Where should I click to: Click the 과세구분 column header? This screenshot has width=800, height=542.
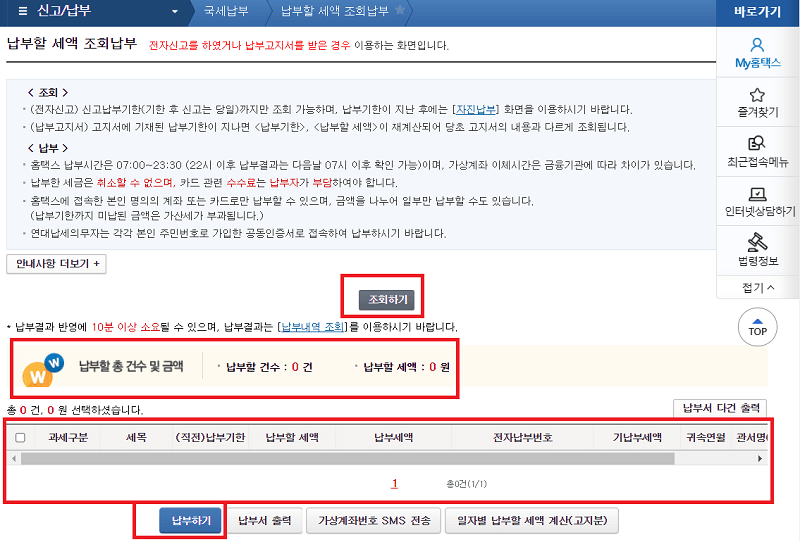pyautogui.click(x=68, y=438)
